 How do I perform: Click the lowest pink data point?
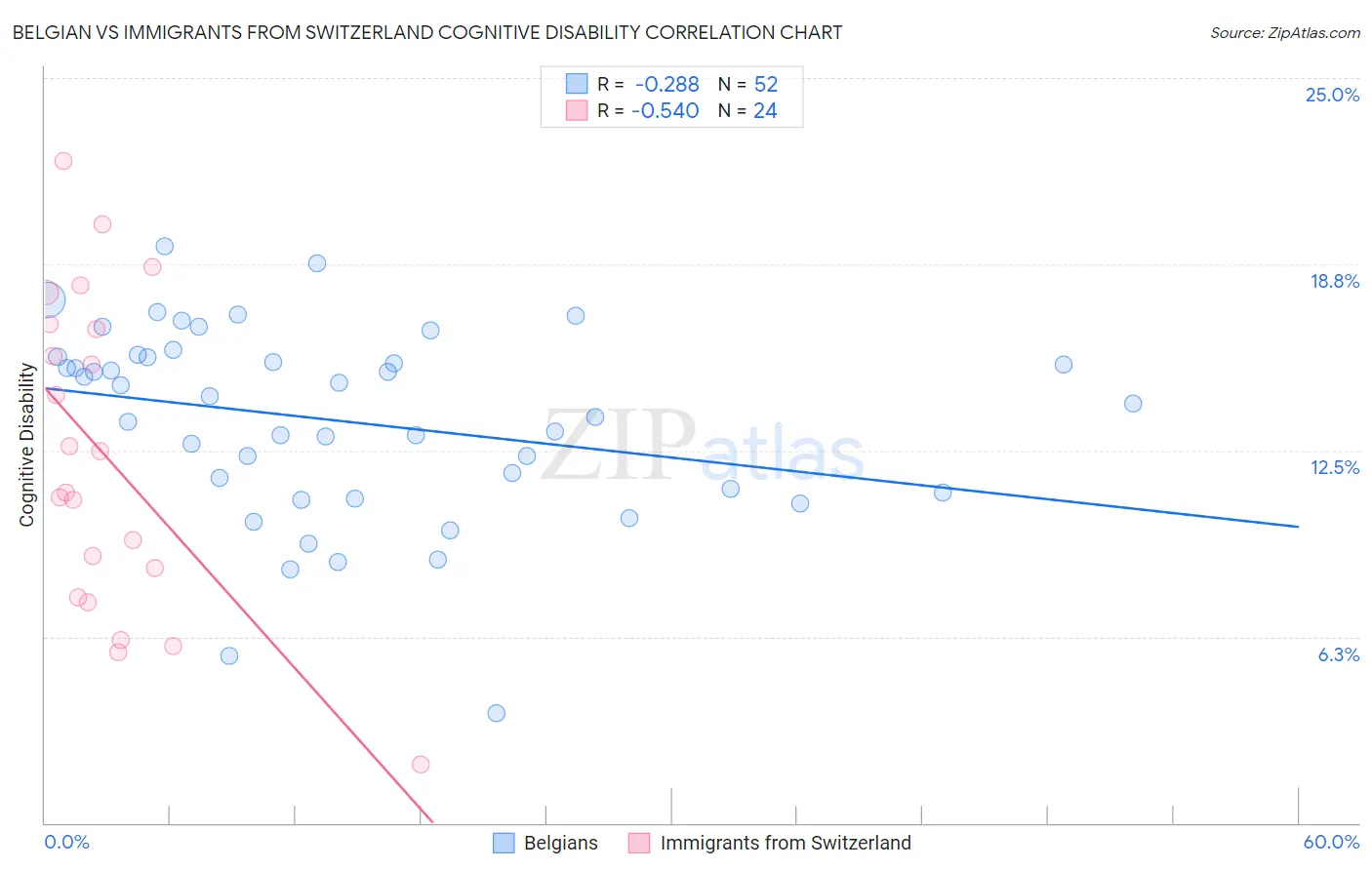[421, 764]
